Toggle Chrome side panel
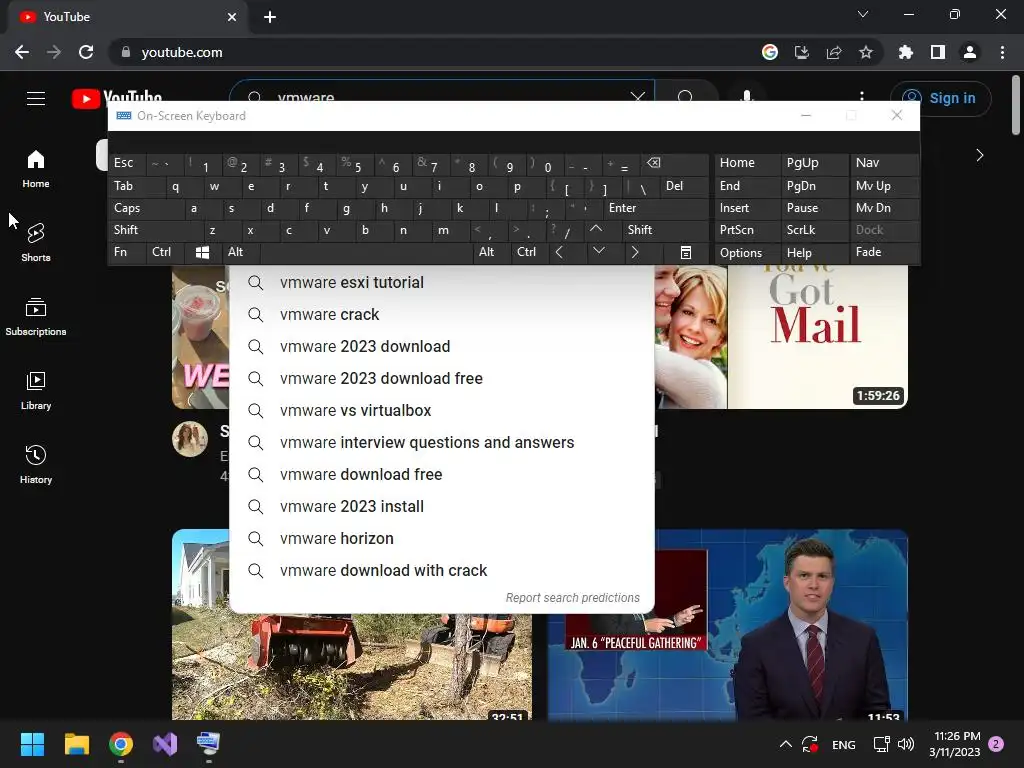The width and height of the screenshot is (1024, 768). point(938,52)
